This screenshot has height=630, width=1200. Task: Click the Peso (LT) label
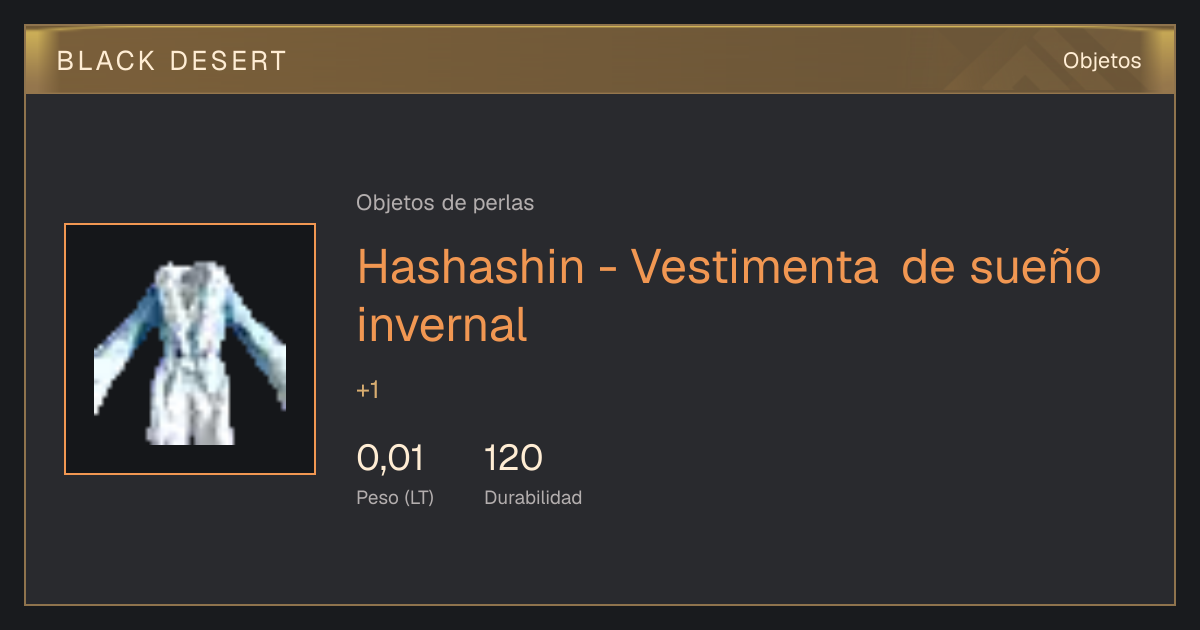tap(395, 497)
